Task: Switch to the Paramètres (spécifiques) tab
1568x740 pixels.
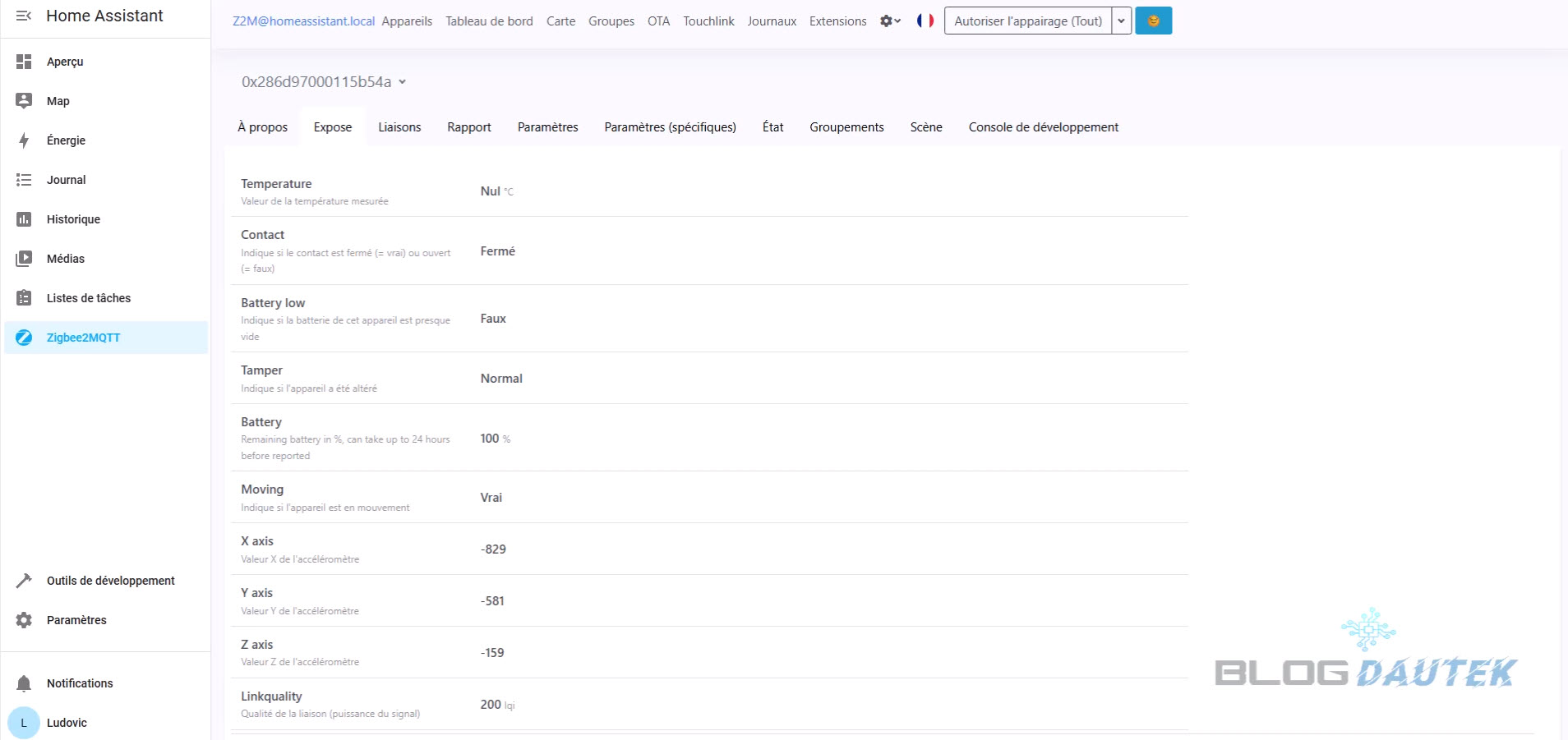Action: pos(670,127)
